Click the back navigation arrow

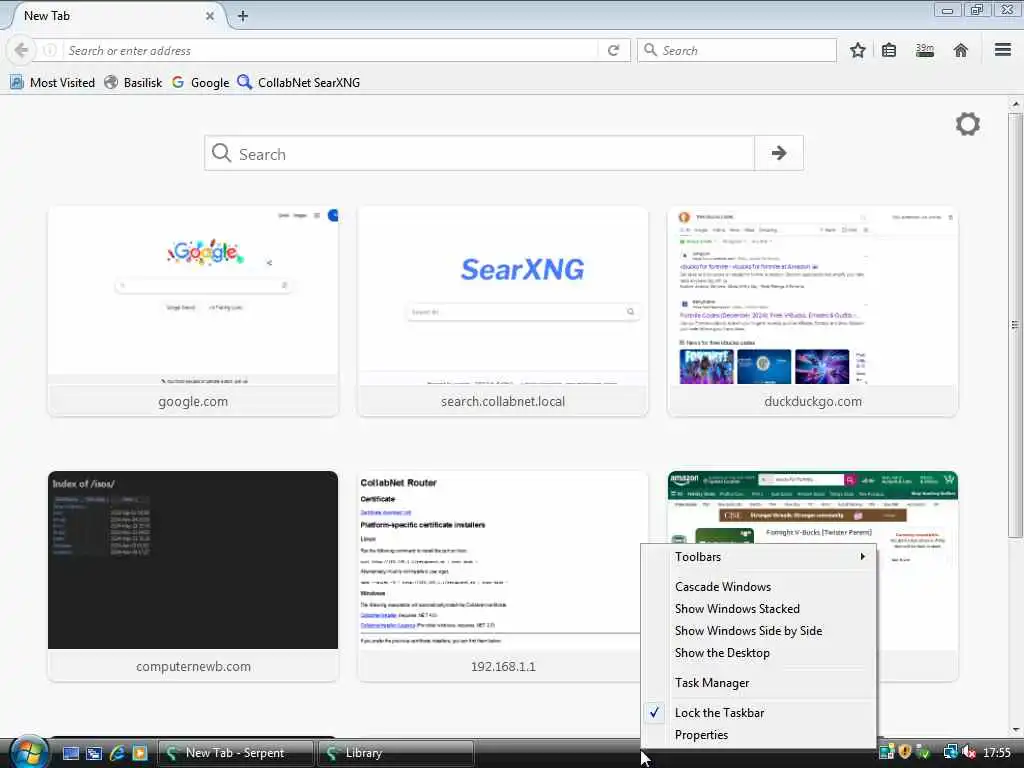click(21, 50)
